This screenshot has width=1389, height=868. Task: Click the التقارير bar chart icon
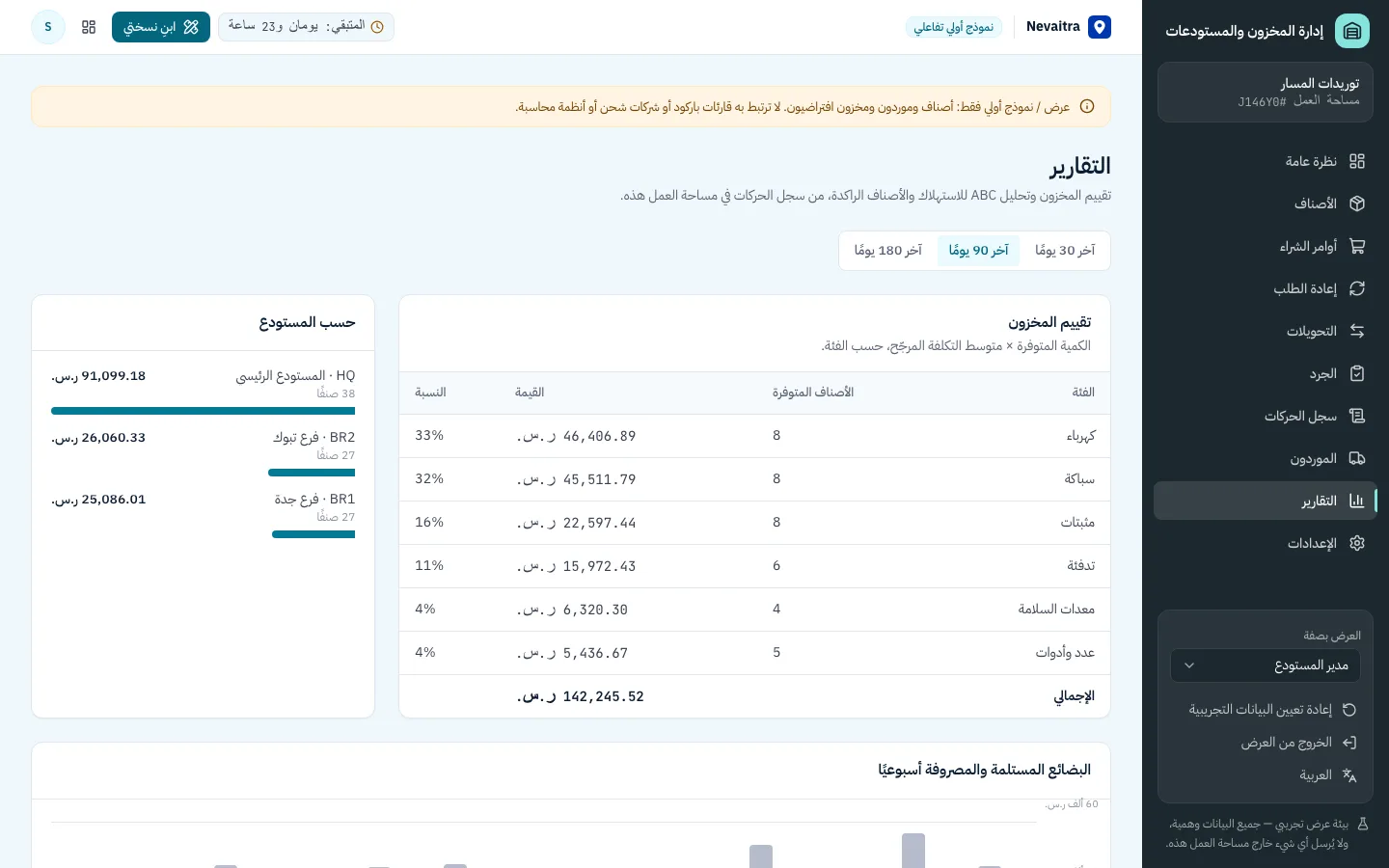1357,501
